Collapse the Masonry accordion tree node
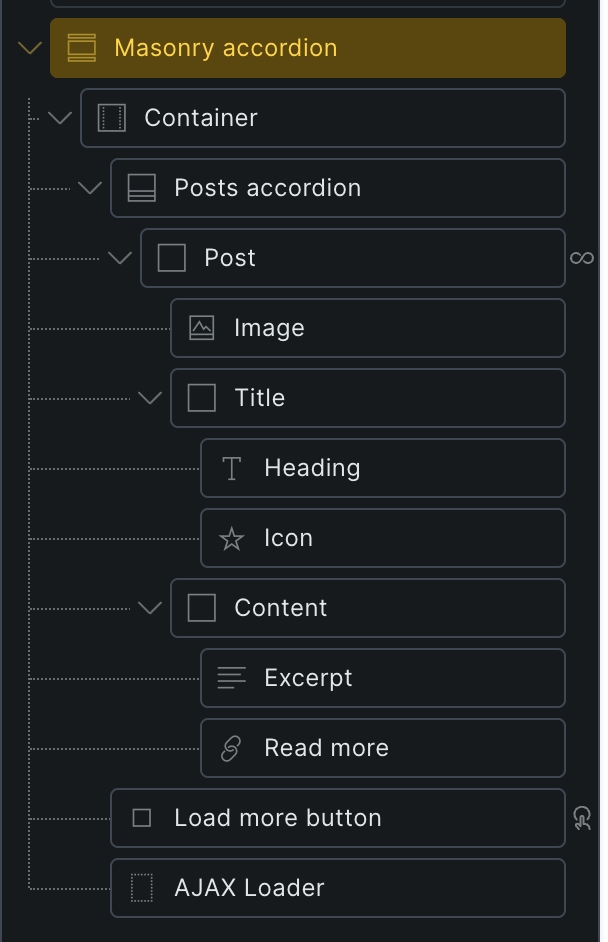Image resolution: width=608 pixels, height=942 pixels. click(30, 48)
